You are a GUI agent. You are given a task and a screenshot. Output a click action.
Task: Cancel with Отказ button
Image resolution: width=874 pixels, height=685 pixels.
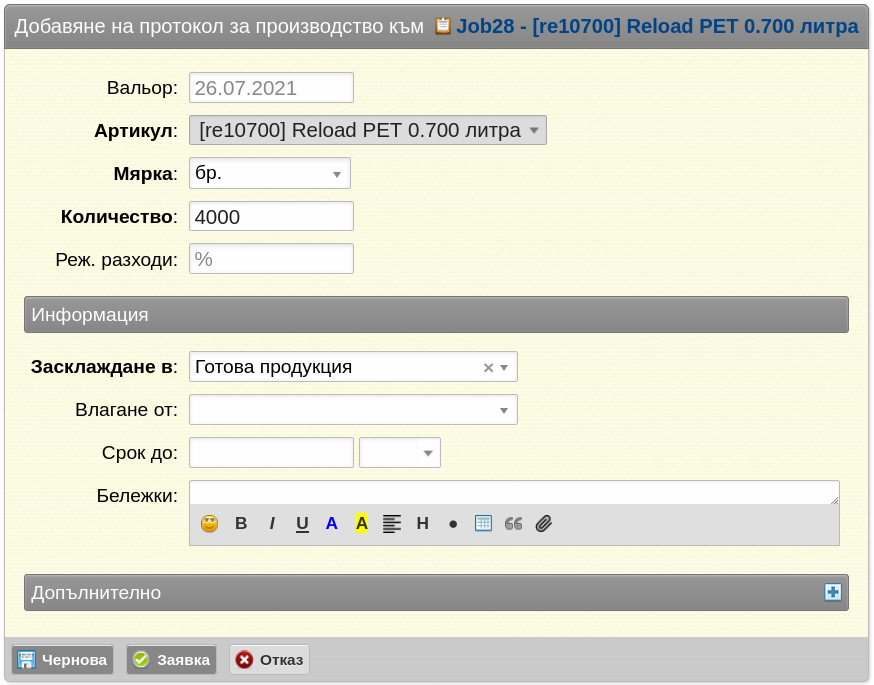tap(269, 660)
